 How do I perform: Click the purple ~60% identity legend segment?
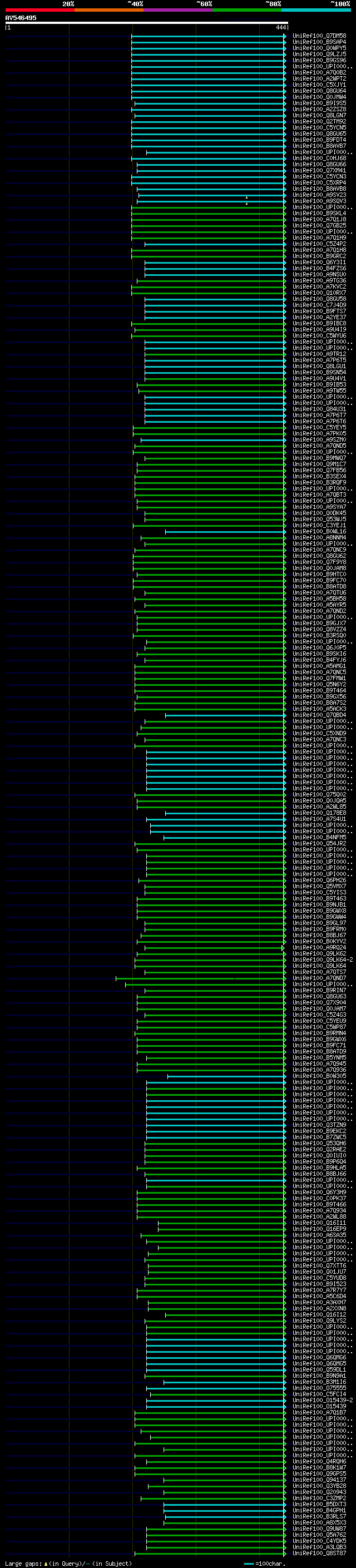[x=179, y=10]
